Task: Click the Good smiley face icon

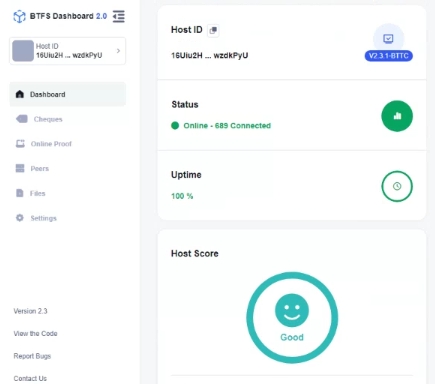Action: coord(292,310)
